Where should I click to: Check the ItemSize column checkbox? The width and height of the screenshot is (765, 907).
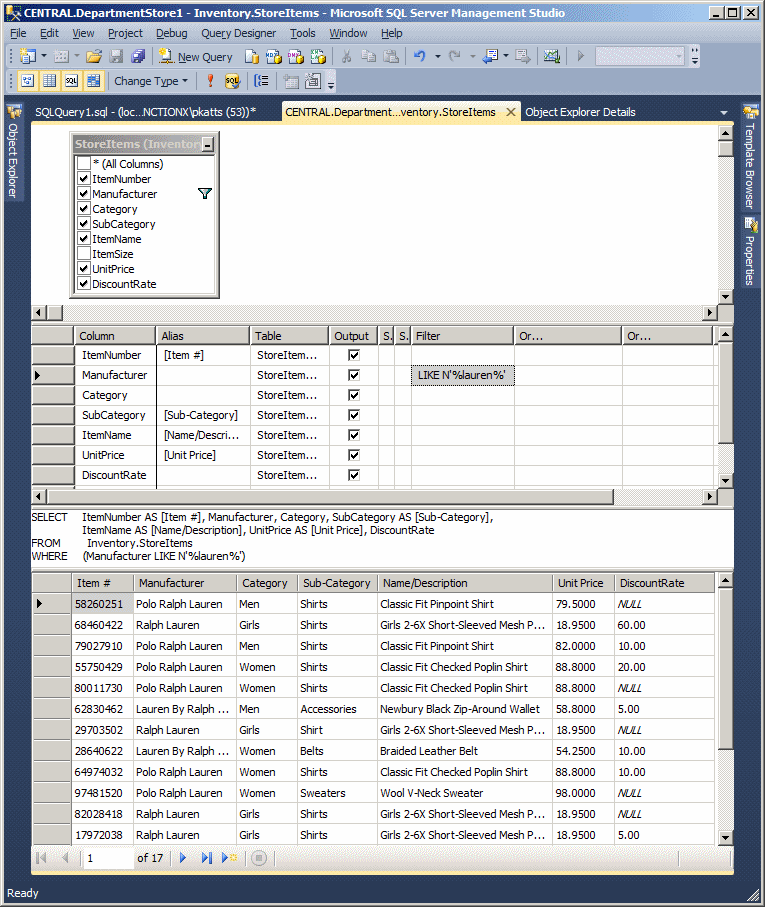(84, 254)
